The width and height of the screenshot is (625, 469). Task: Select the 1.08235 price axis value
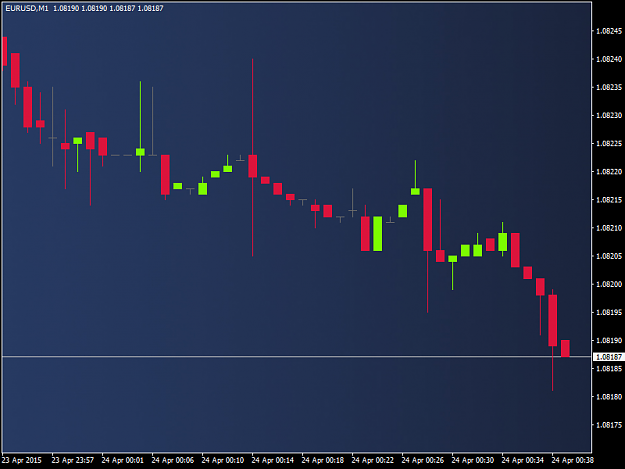pyautogui.click(x=609, y=87)
